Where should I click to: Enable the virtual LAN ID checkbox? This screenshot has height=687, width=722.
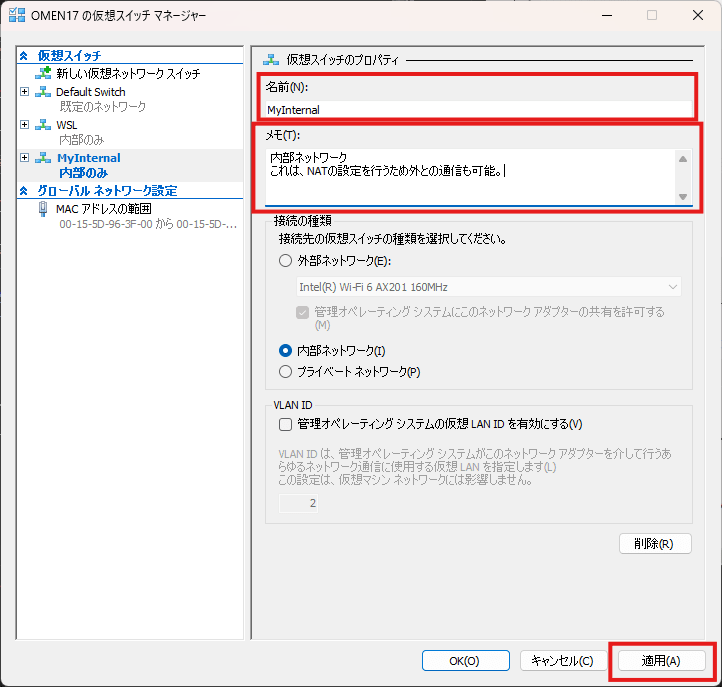coord(285,424)
